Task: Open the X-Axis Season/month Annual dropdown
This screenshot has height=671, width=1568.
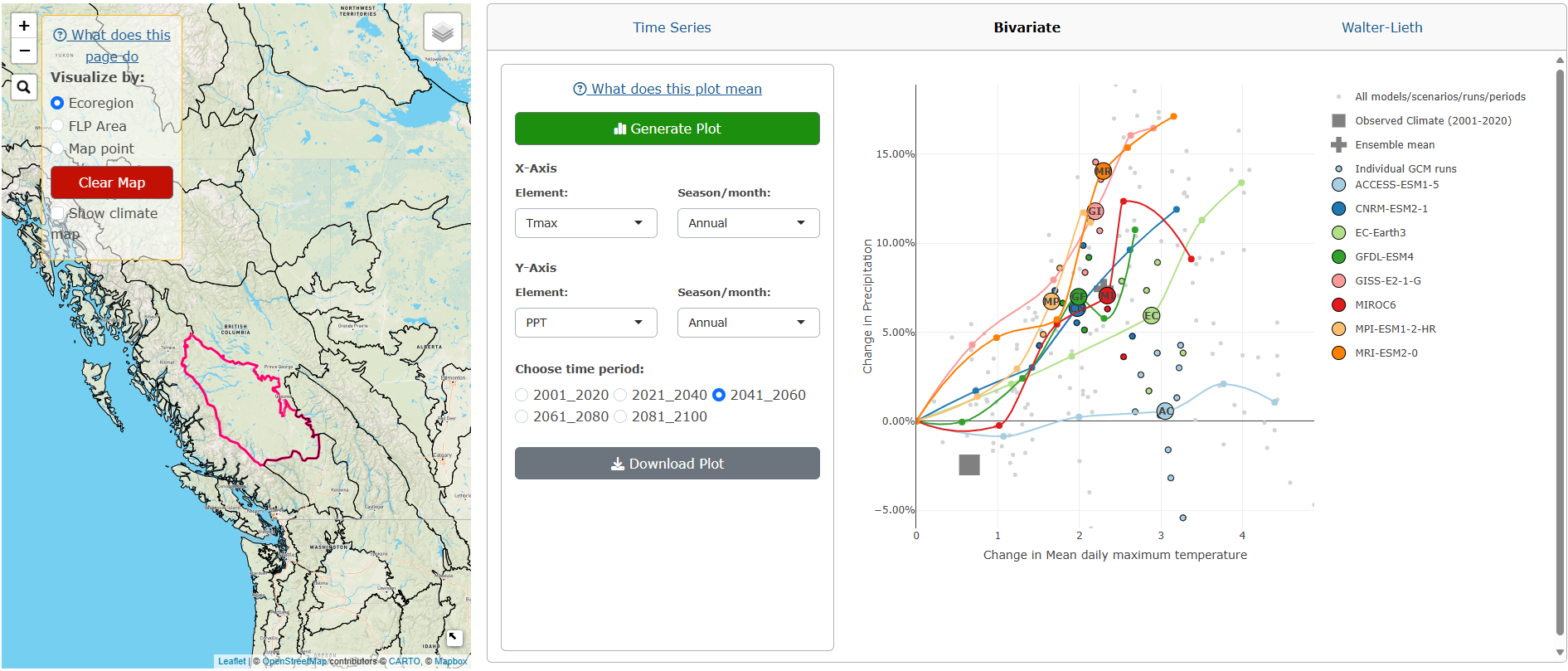Action: click(749, 223)
